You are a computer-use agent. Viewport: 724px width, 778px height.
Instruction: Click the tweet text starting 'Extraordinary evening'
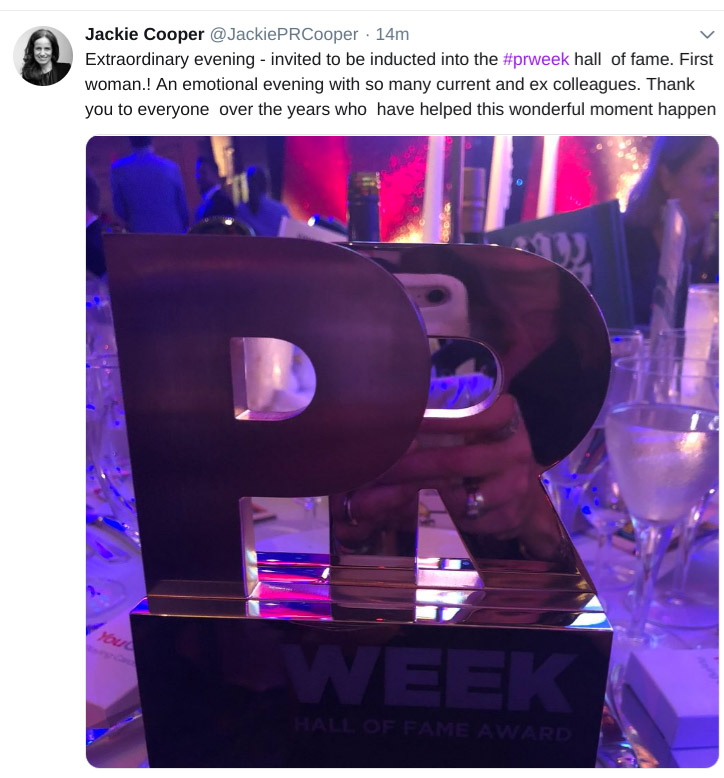tap(400, 84)
